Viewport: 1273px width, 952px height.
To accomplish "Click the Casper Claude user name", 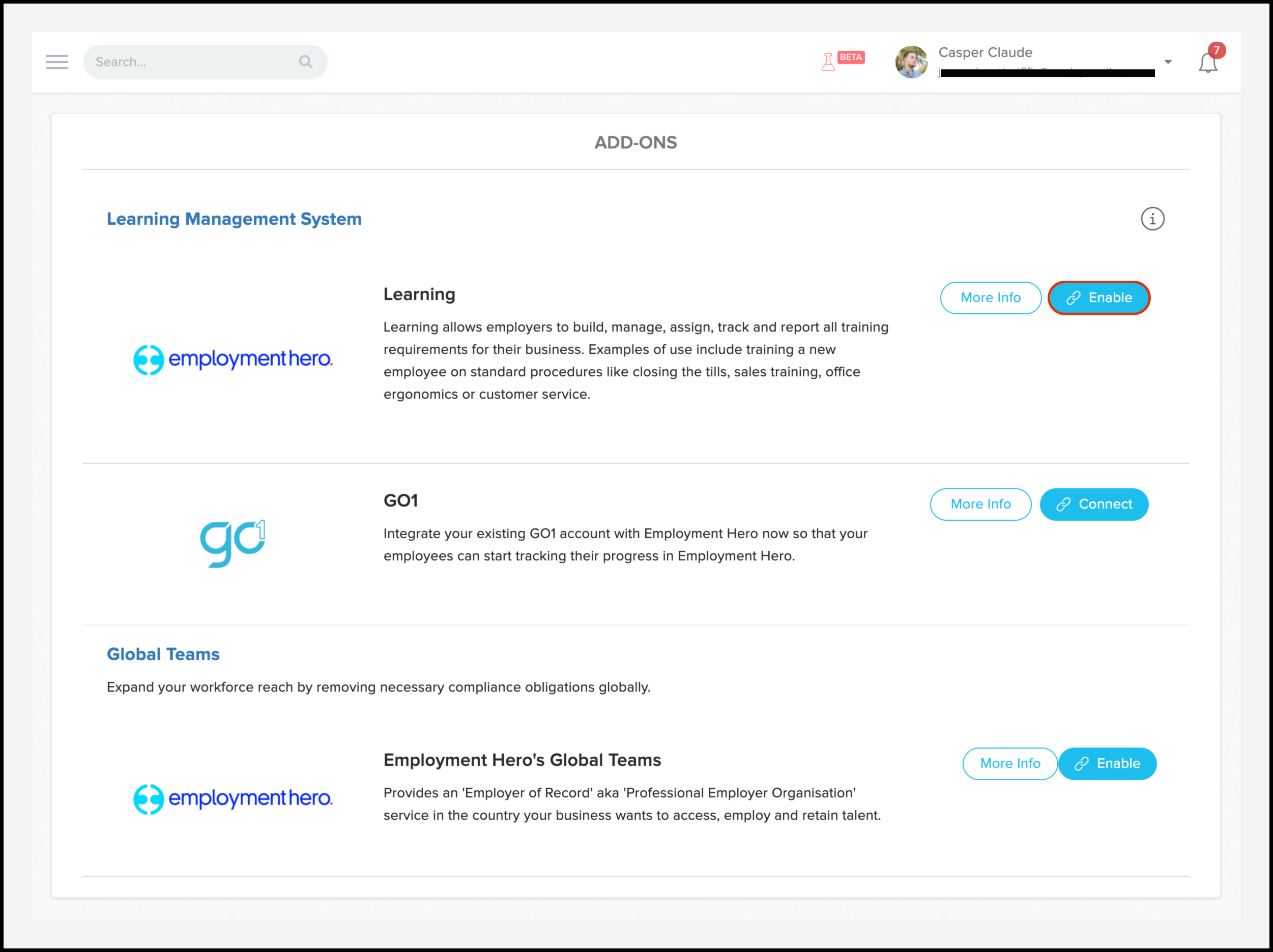I will click(985, 52).
